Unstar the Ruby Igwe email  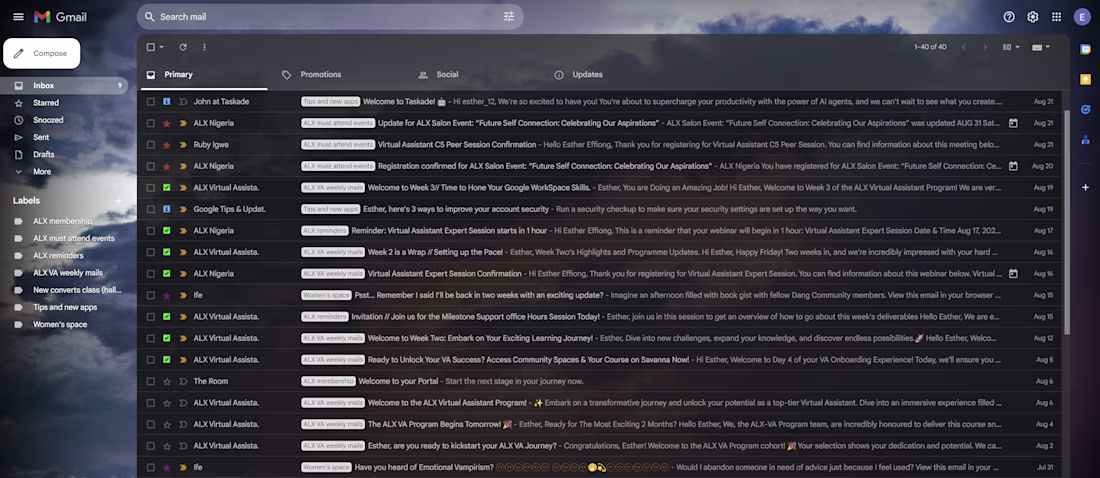[x=166, y=145]
